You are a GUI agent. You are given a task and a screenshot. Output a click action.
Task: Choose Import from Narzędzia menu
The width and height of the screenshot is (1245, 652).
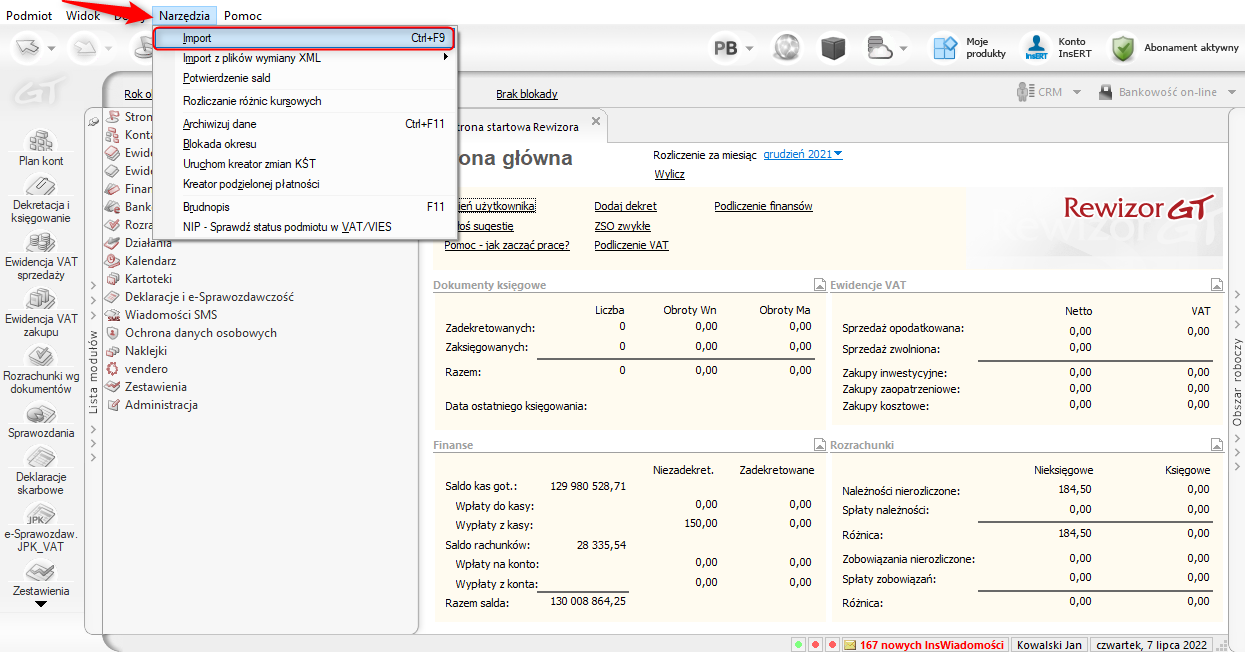[x=304, y=38]
